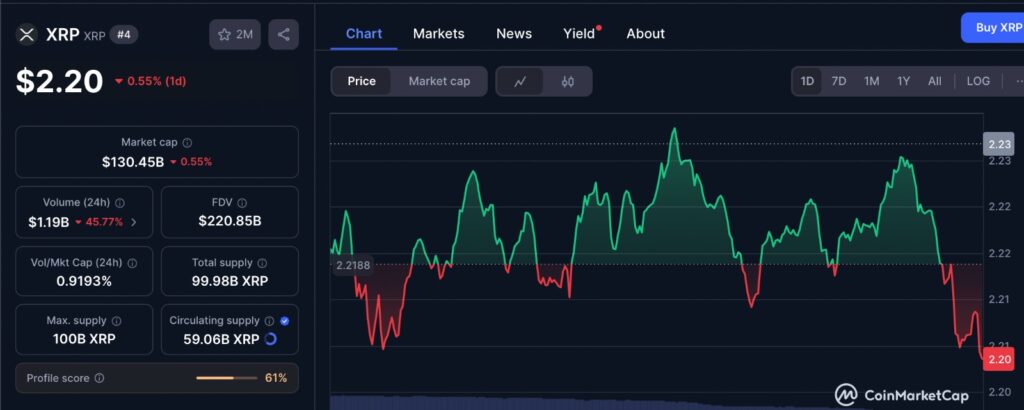Expand Volume (24h) details chevron
Screen dimensions: 1024x410
[x=134, y=222]
